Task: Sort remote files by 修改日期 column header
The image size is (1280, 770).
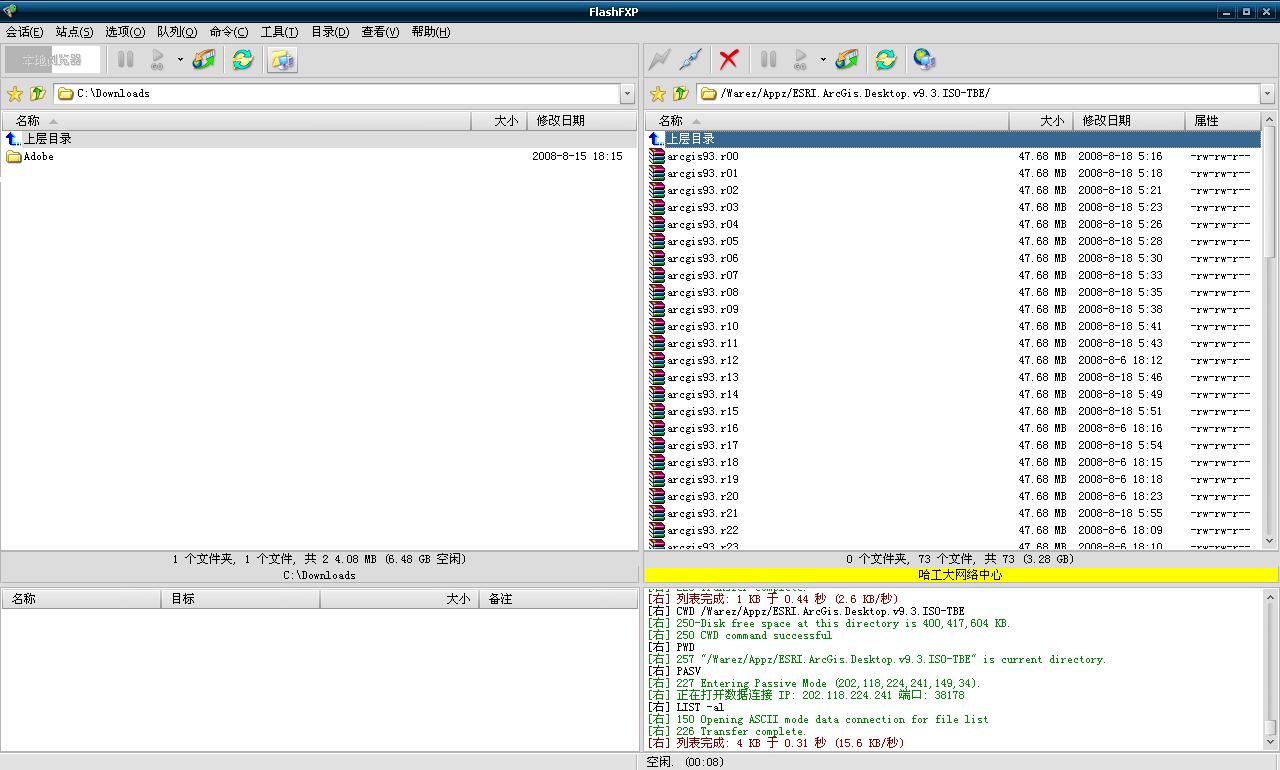Action: [x=1129, y=121]
